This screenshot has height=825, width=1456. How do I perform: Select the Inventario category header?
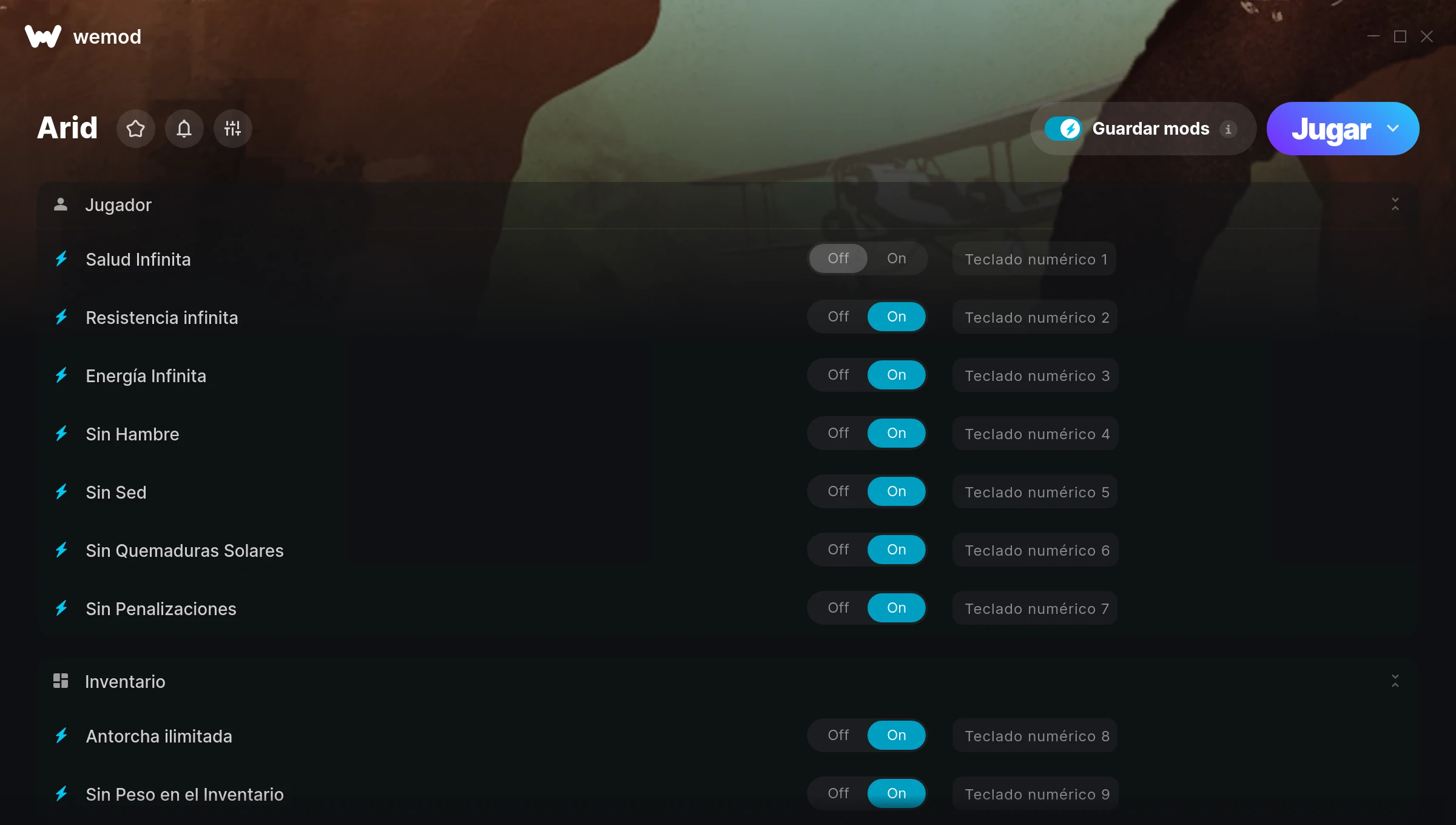point(728,681)
